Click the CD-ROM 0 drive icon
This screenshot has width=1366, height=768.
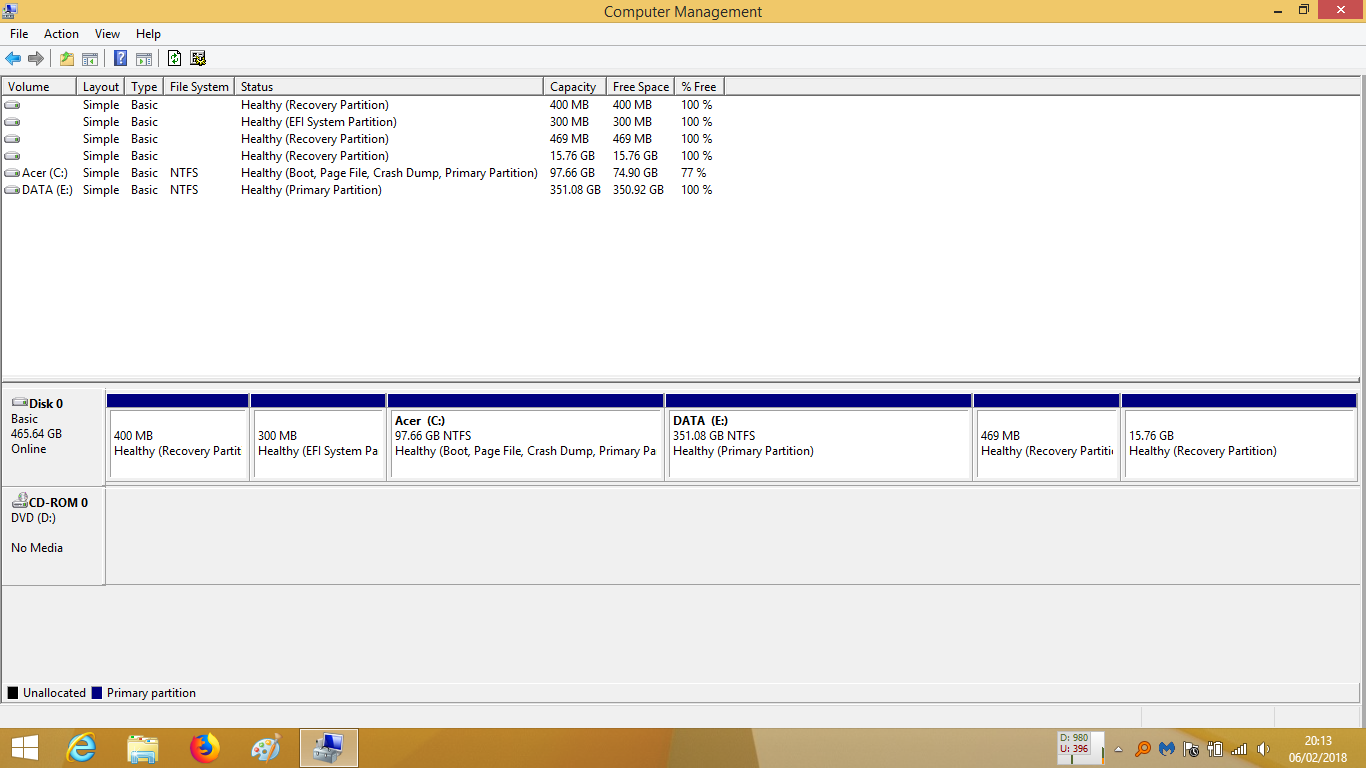click(x=20, y=502)
